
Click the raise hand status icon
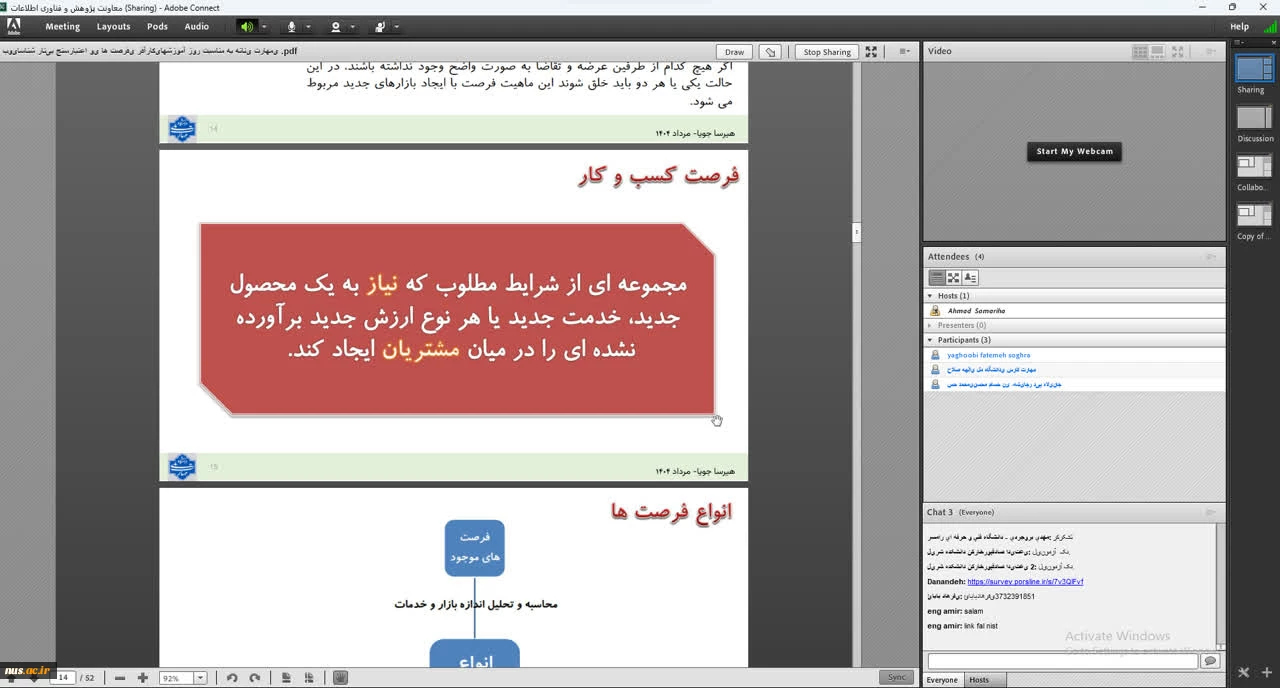click(381, 27)
